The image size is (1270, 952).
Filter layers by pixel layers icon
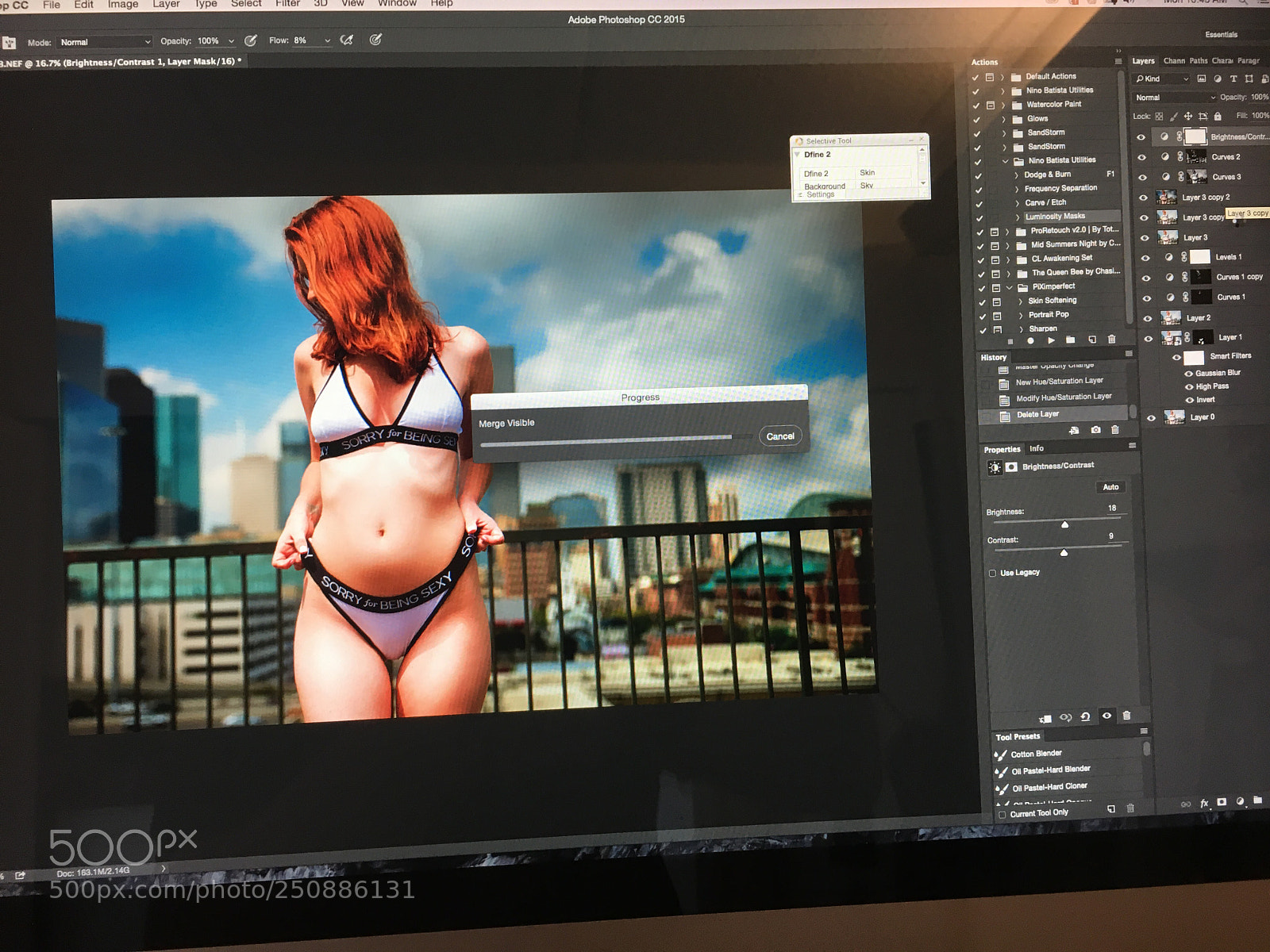(1201, 79)
